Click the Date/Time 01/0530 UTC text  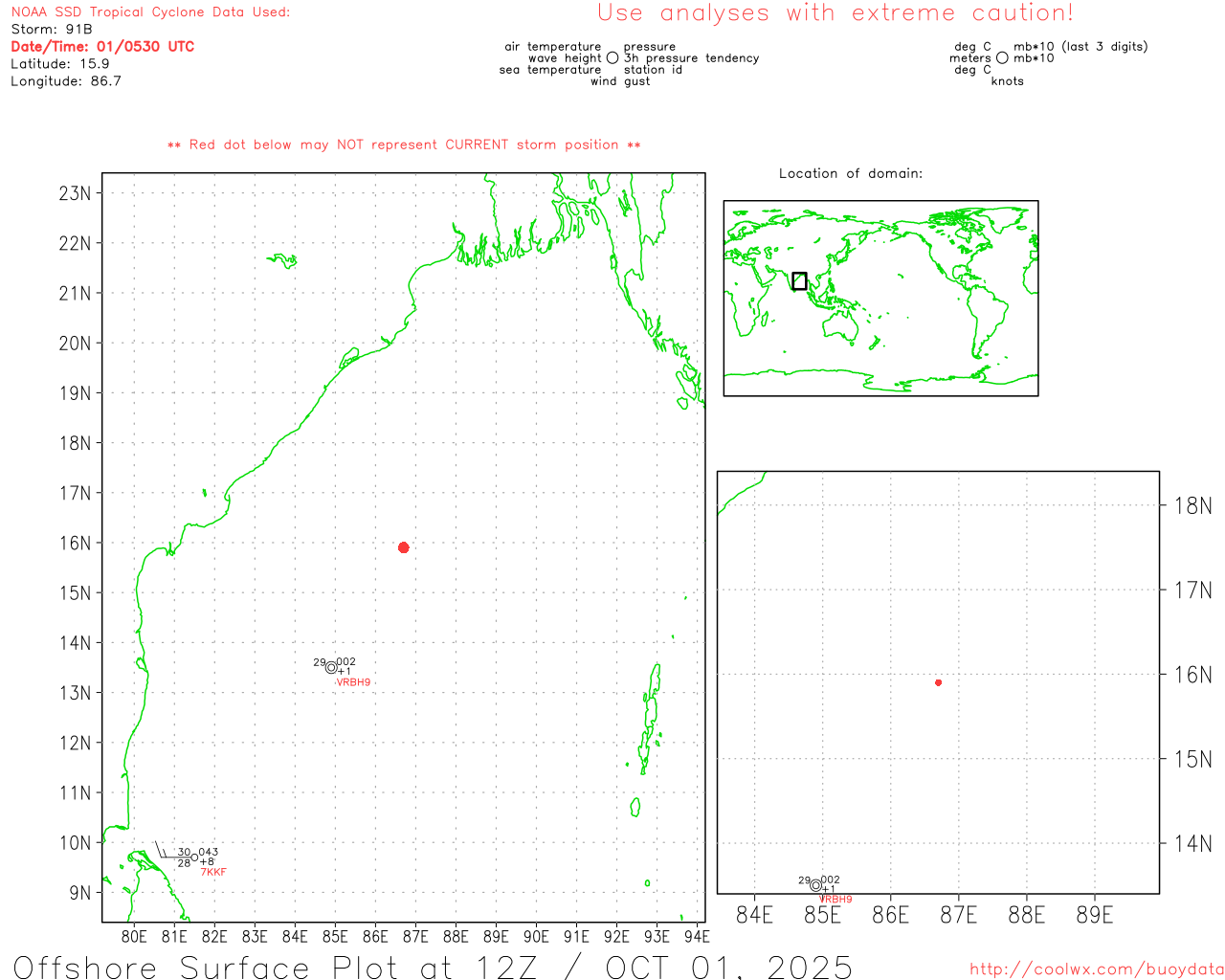coord(102,46)
